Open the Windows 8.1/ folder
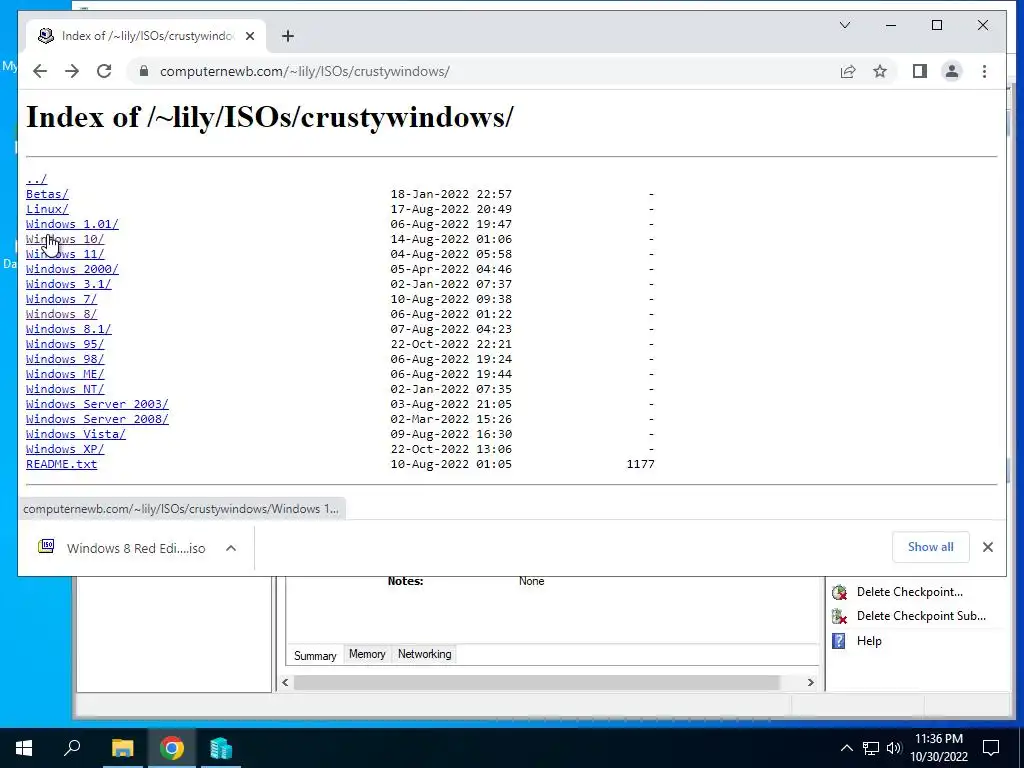The image size is (1024, 768). (69, 329)
